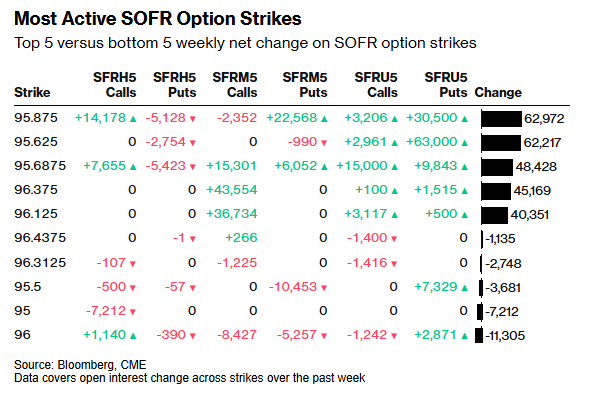Click the +43,554 SFRM5 Calls value
593x407 pixels.
(231, 190)
